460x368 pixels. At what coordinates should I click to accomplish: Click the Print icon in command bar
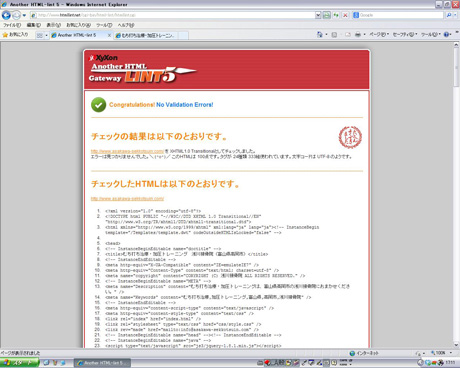pyautogui.click(x=358, y=34)
